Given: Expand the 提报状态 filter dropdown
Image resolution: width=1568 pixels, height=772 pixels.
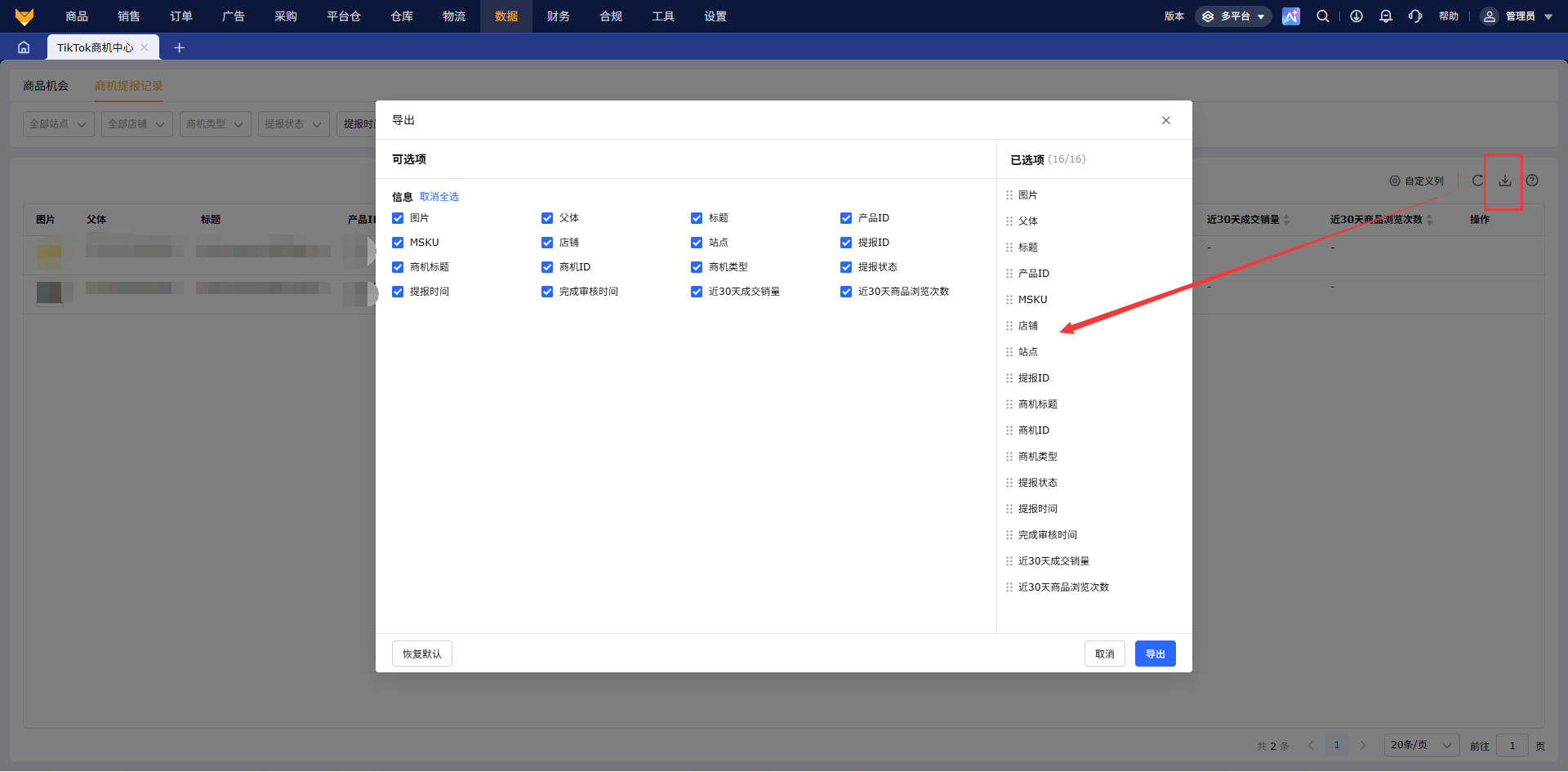Looking at the screenshot, I should click(294, 124).
